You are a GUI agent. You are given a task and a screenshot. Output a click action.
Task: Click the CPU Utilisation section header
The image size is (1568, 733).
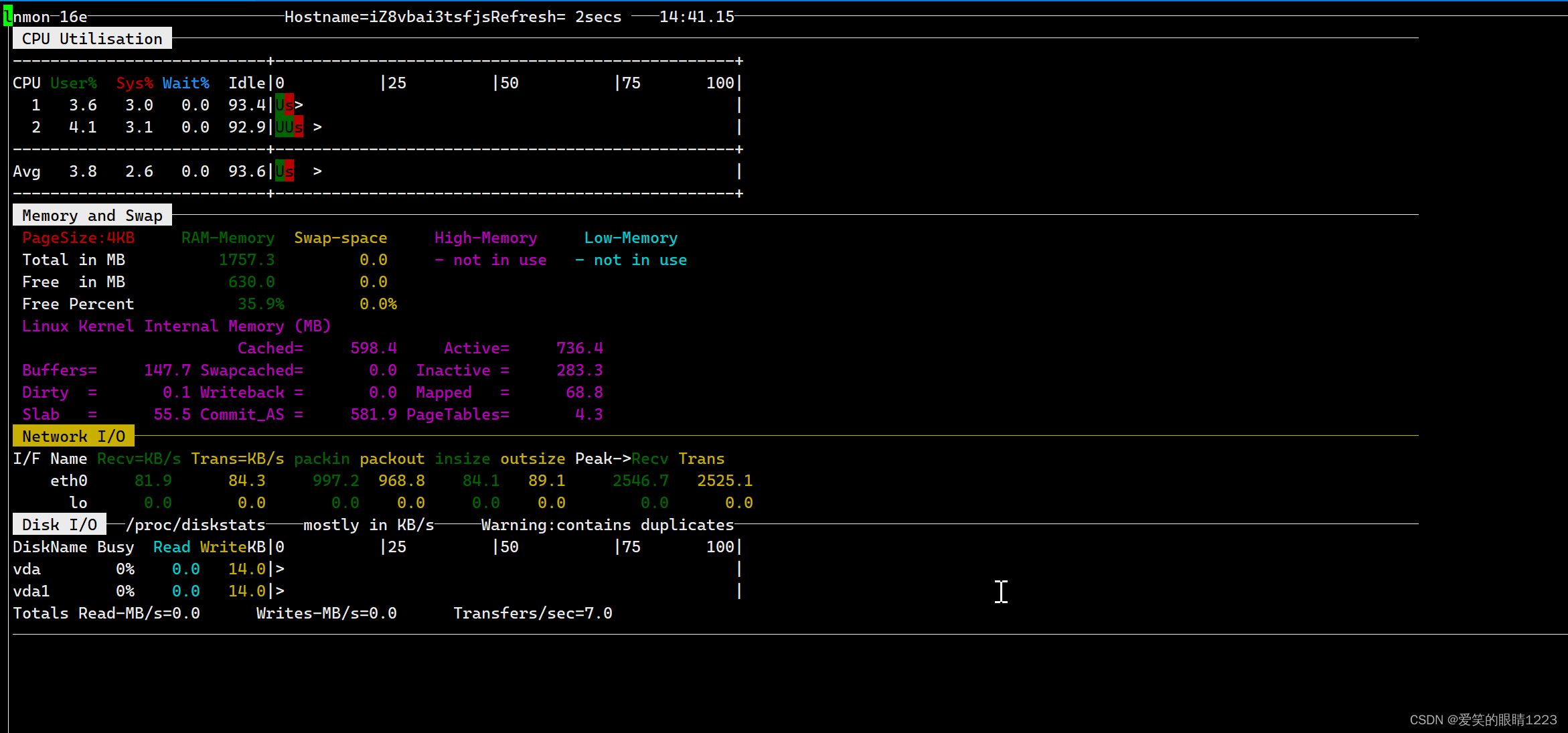[92, 39]
